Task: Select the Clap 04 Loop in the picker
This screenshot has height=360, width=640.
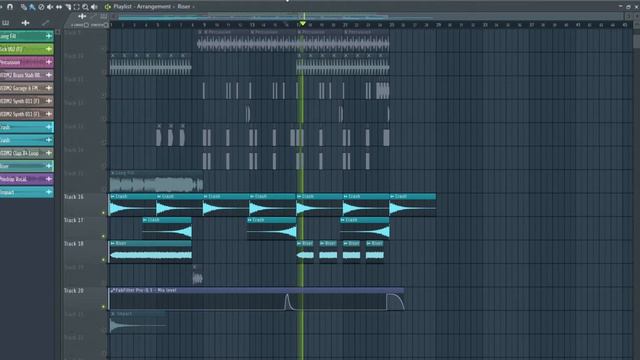Action: click(27, 153)
